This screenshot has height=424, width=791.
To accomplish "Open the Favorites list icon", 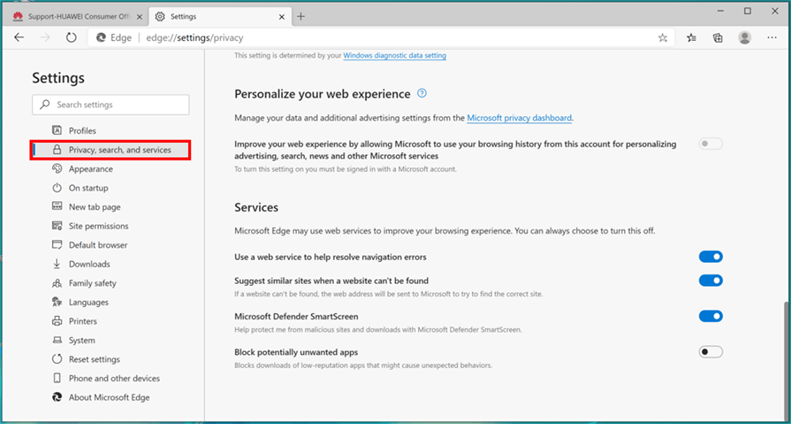I will click(x=692, y=38).
